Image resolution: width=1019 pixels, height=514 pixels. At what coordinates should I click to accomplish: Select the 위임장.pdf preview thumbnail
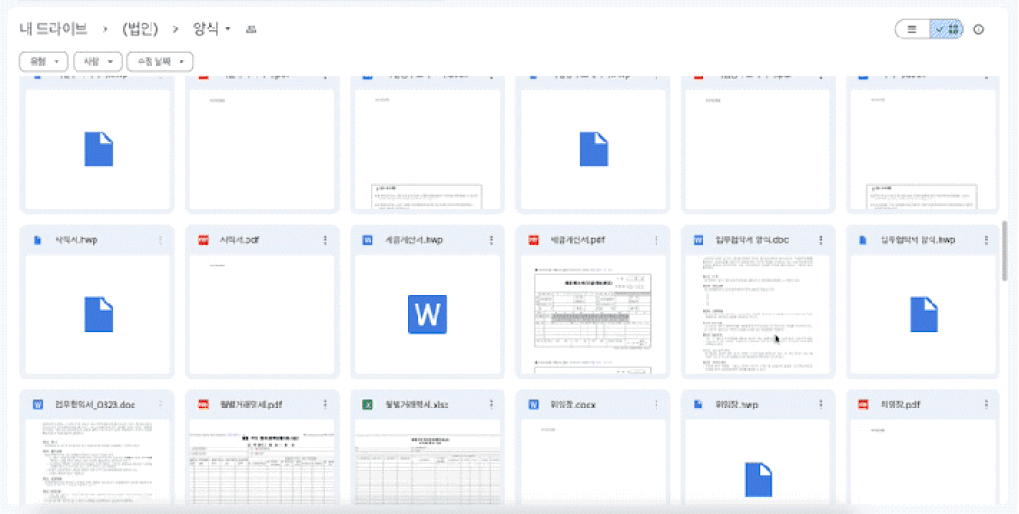[923, 462]
